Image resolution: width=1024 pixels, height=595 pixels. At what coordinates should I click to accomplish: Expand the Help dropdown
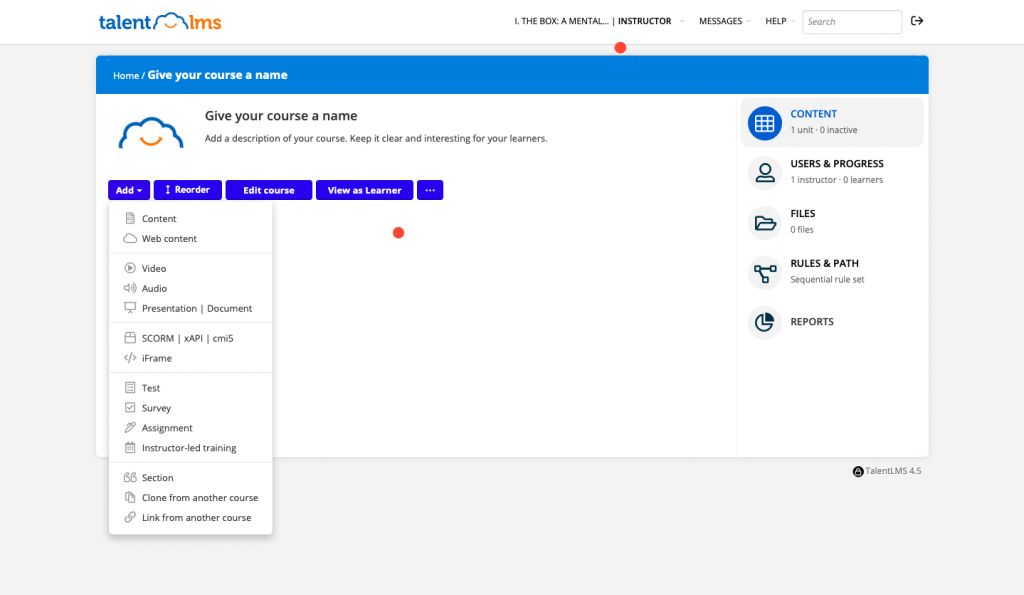tap(780, 21)
